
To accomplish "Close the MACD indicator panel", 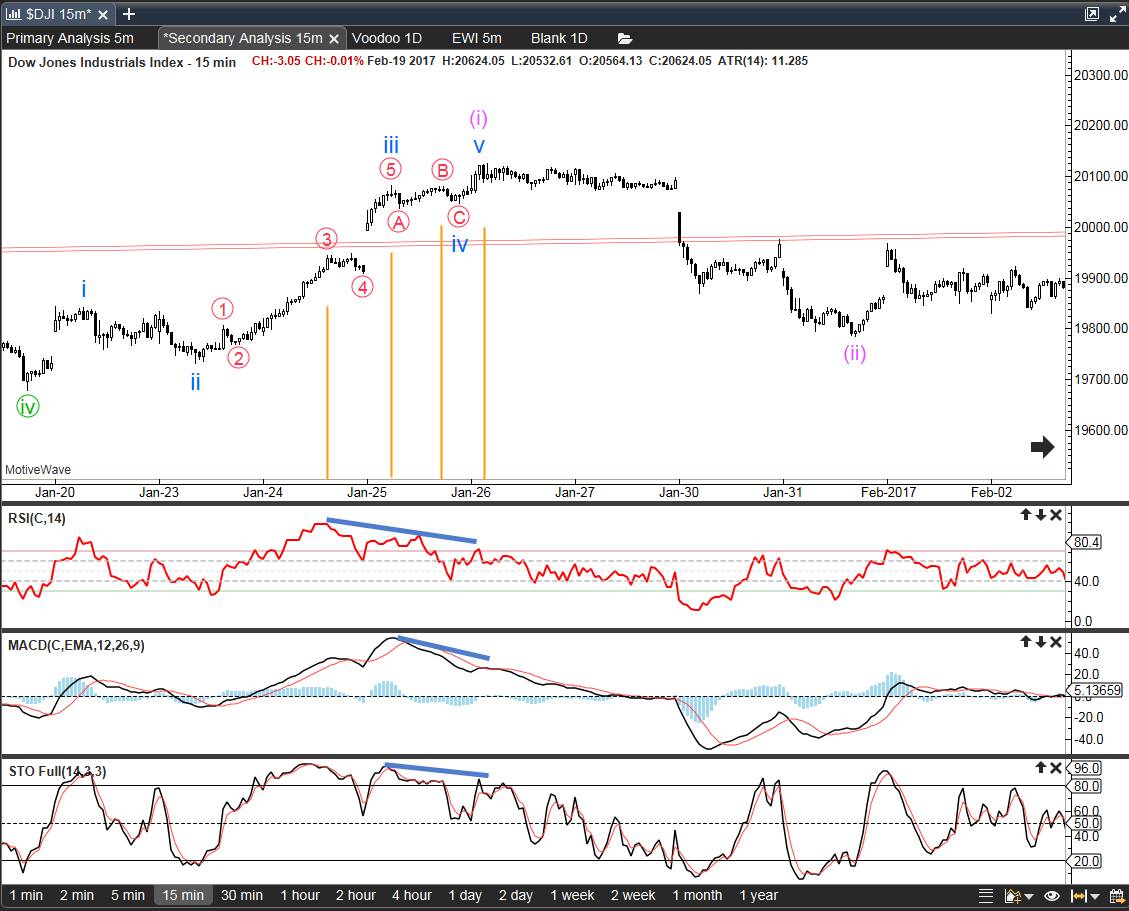I will pos(1056,641).
